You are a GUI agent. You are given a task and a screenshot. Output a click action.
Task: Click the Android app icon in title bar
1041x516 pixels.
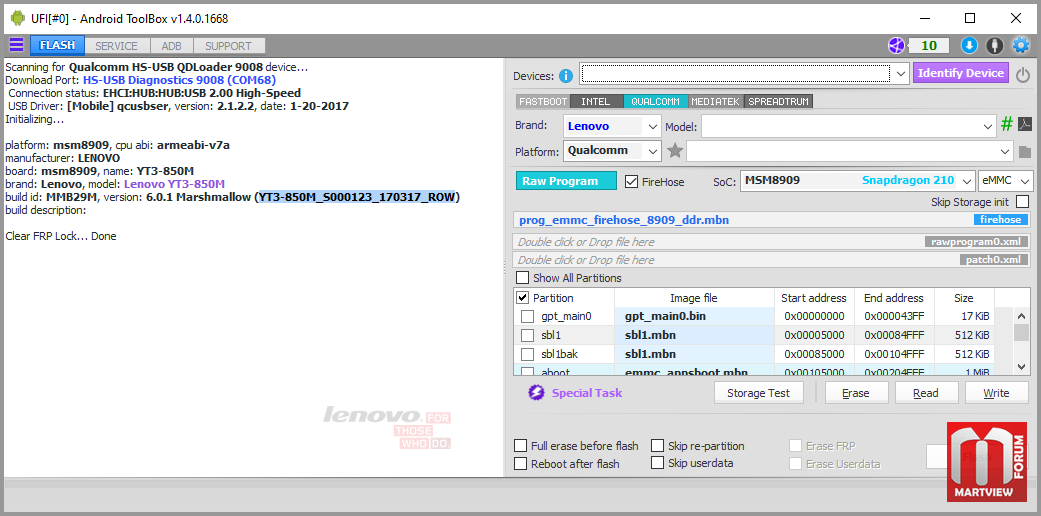[18, 18]
